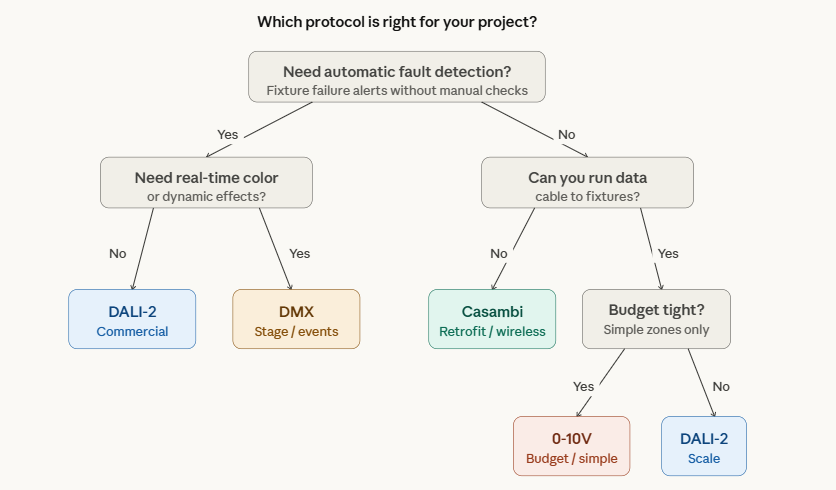836x490 pixels.
Task: Click the blue DALI-2 Commercial result box
Action: pos(132,319)
